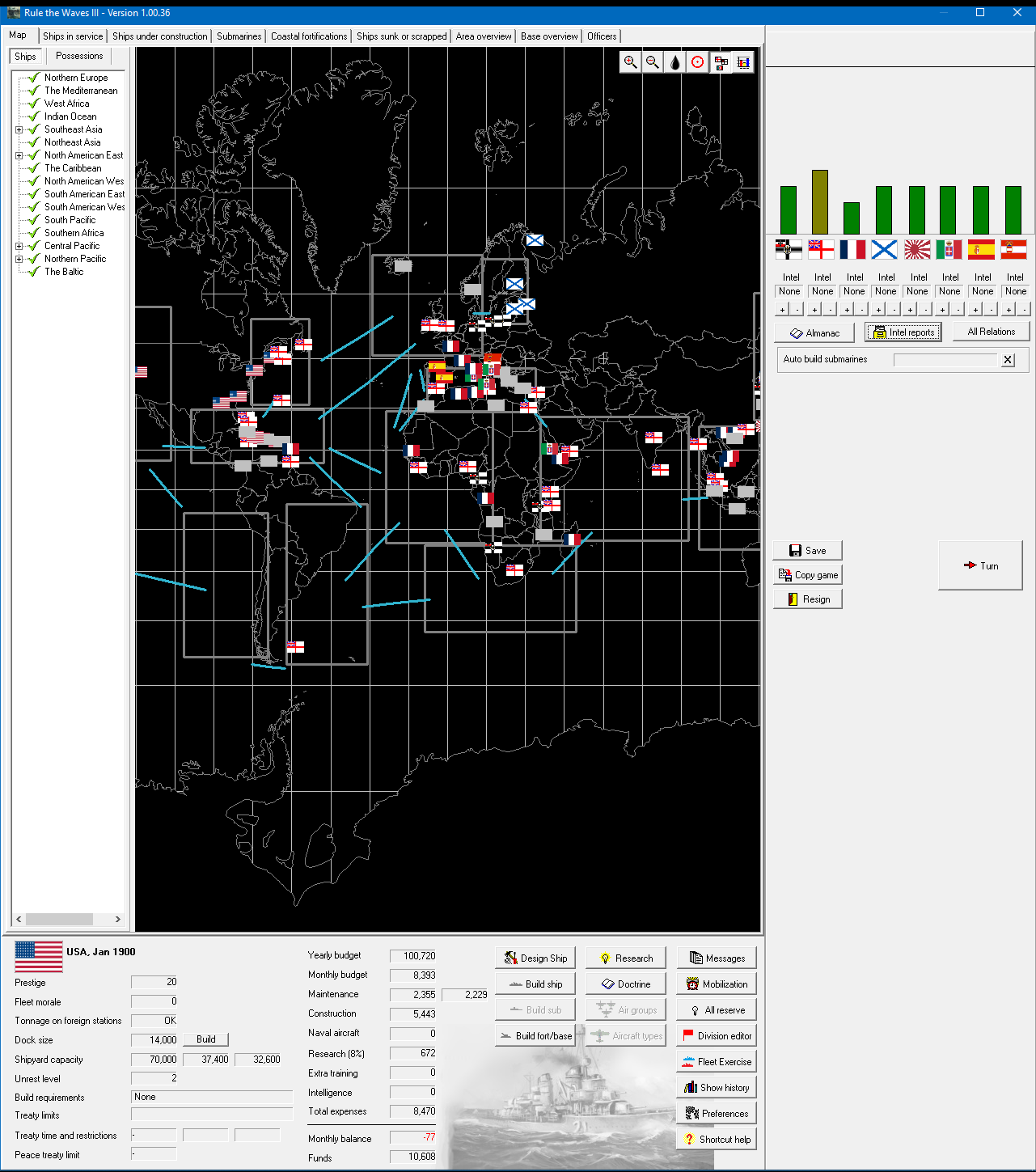Clear auto build submarines with X
Screen dimensions: 1036x1172
pos(1008,360)
